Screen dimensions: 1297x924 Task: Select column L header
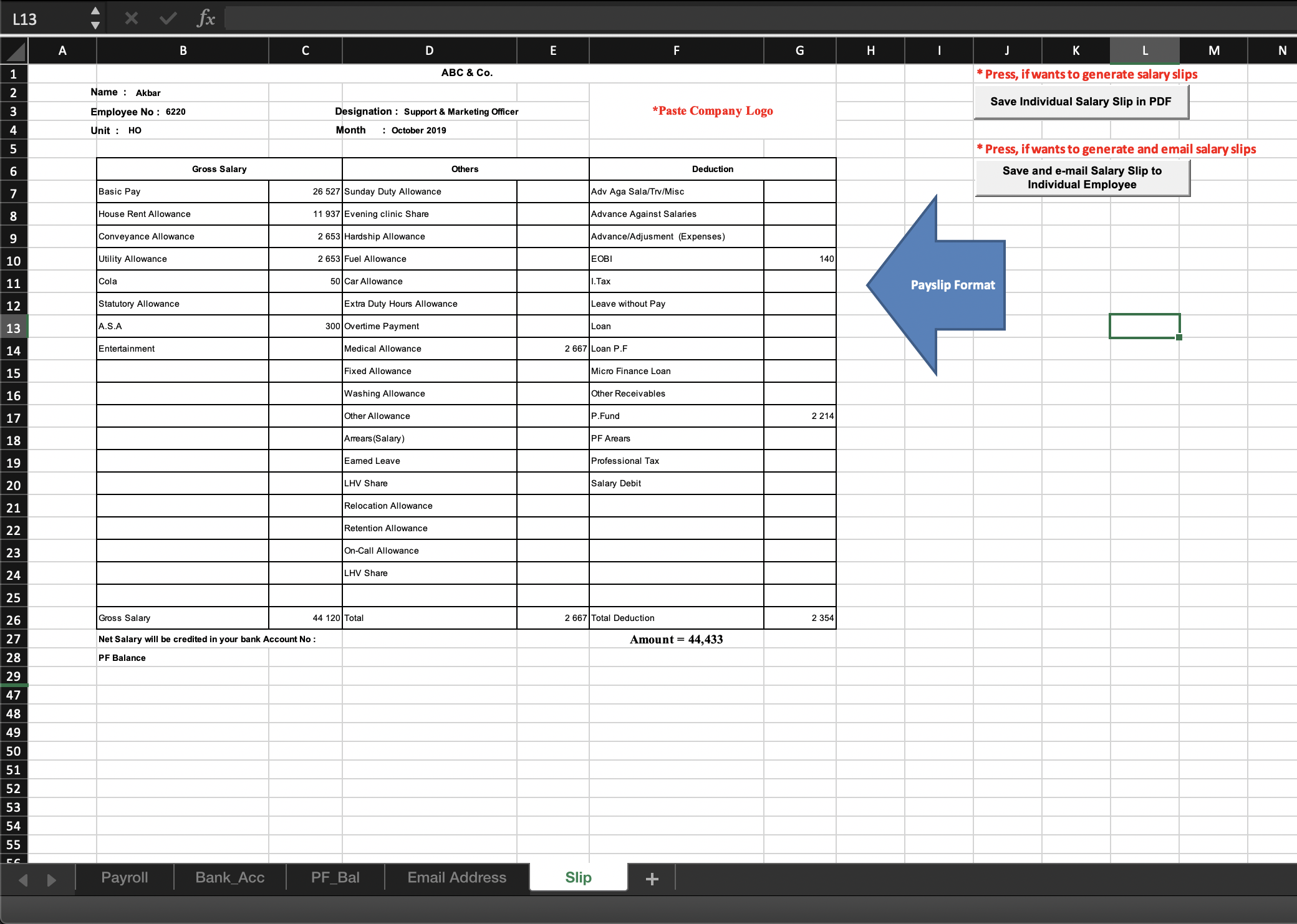[1145, 51]
